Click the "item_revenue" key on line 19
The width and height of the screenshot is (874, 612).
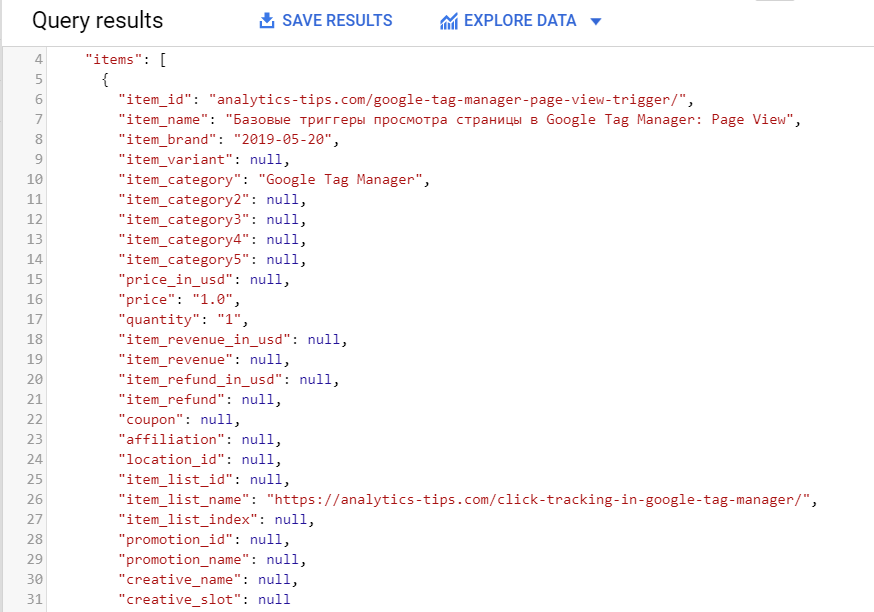click(x=175, y=360)
